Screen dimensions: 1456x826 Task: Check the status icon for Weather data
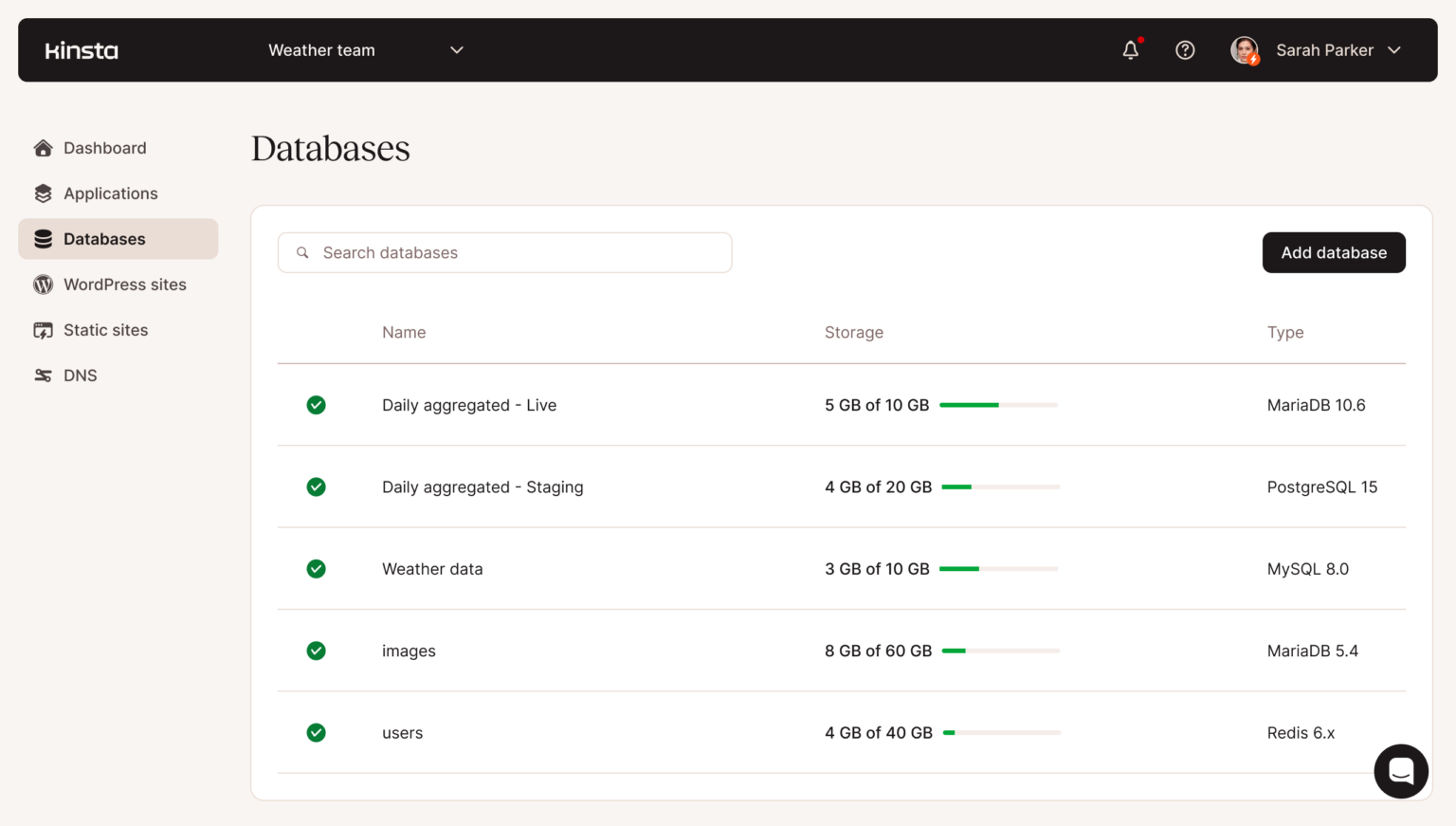pyautogui.click(x=316, y=569)
